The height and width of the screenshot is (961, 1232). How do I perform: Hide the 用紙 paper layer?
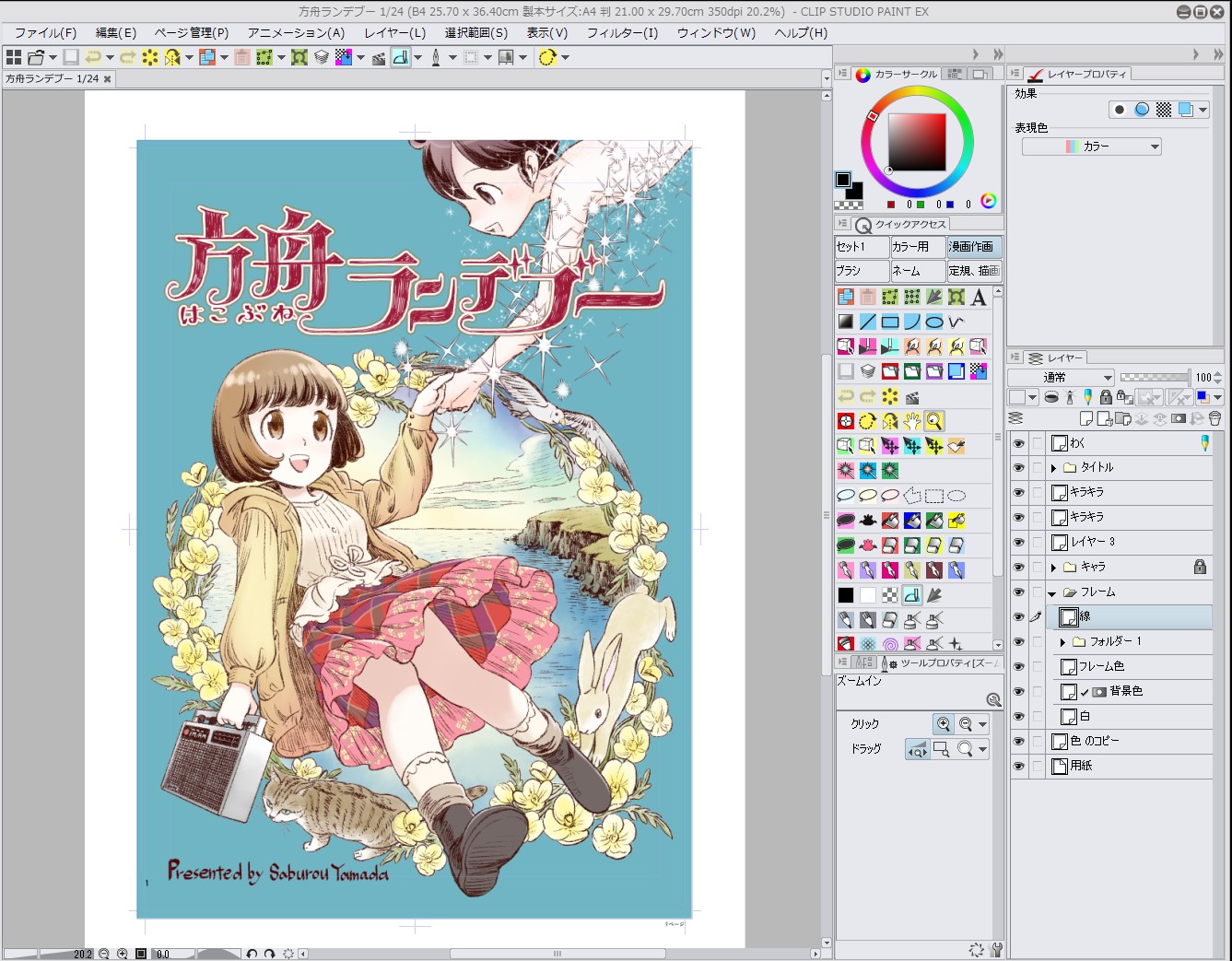(1019, 766)
